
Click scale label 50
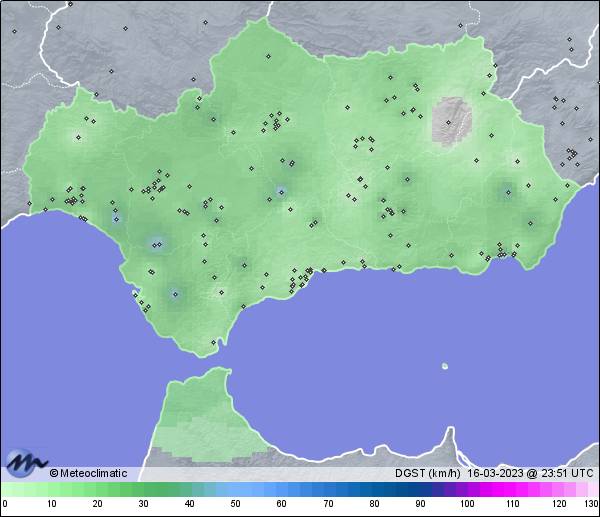(235, 504)
